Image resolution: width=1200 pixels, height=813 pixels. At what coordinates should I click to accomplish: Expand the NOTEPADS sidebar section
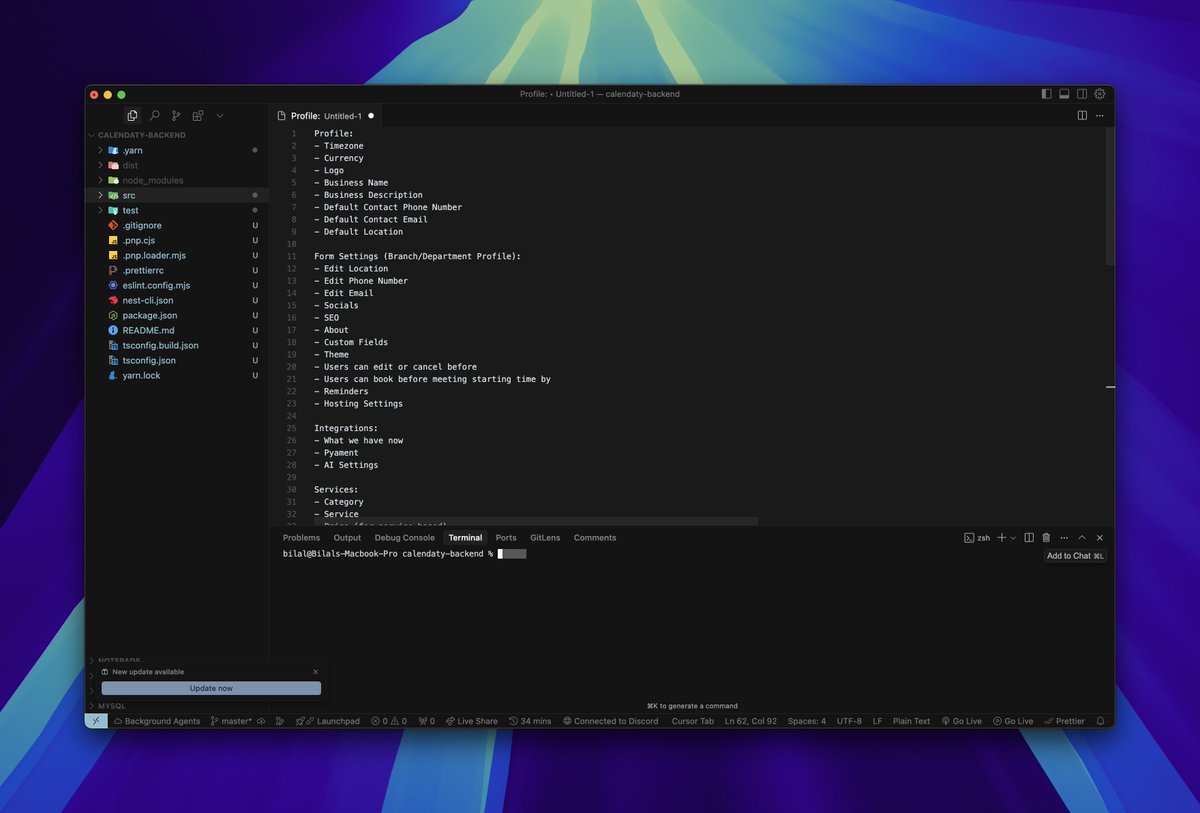120,660
